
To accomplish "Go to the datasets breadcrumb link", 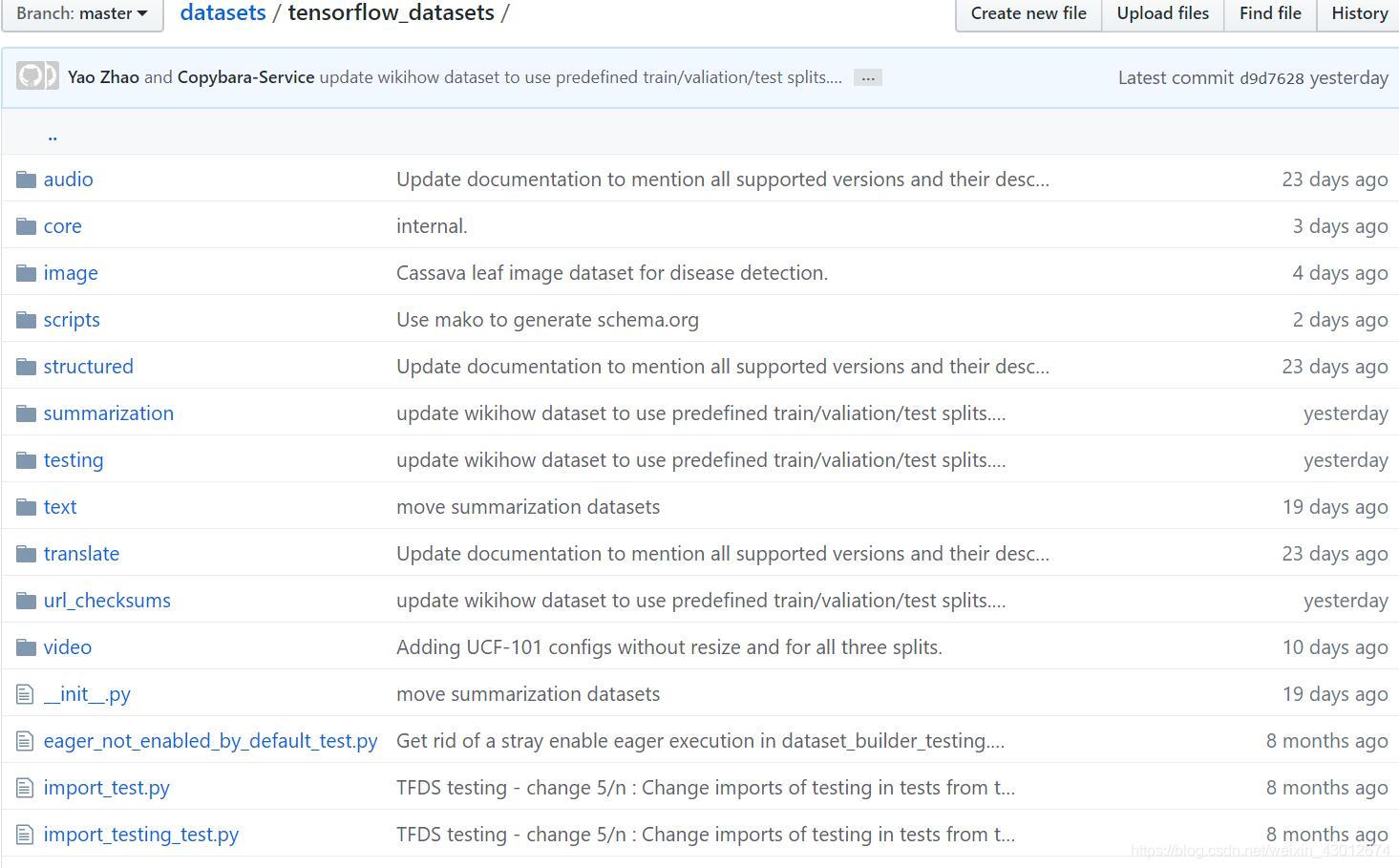I will point(223,13).
